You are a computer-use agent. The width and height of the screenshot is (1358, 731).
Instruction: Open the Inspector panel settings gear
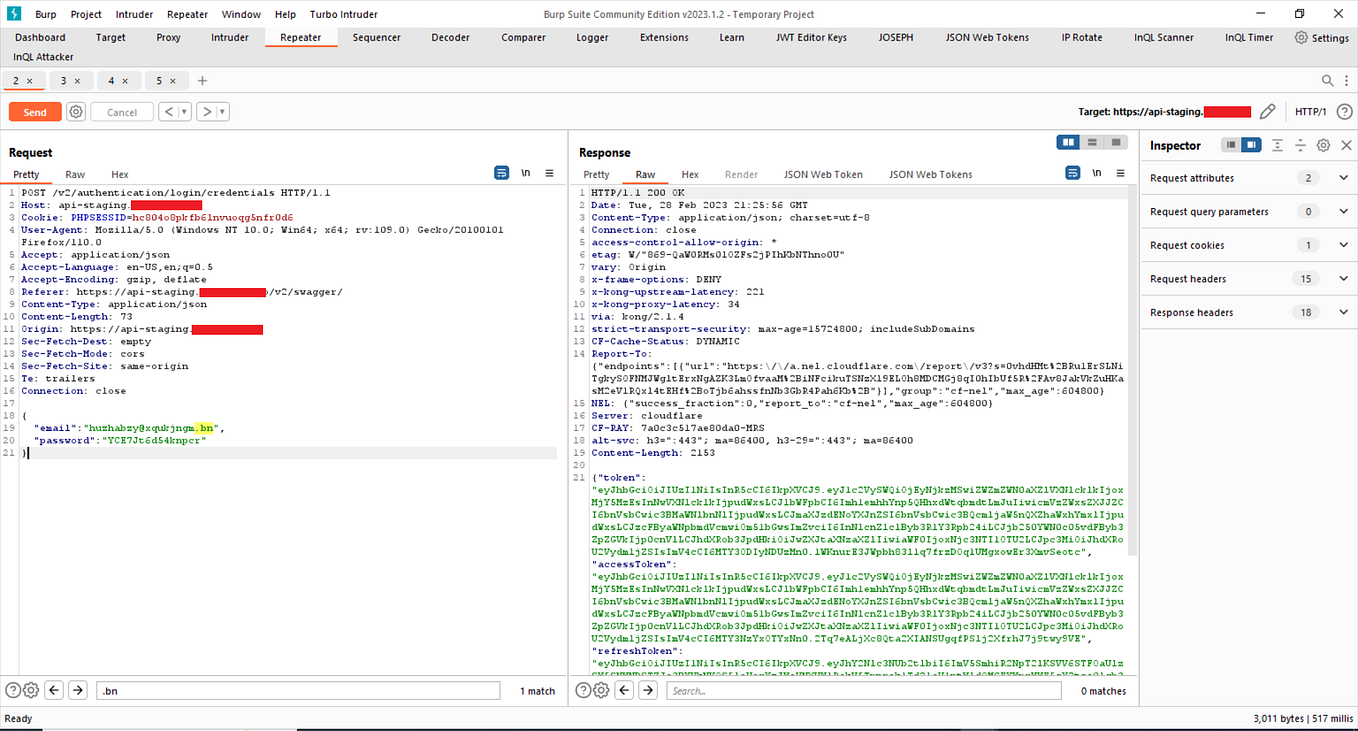tap(1322, 144)
